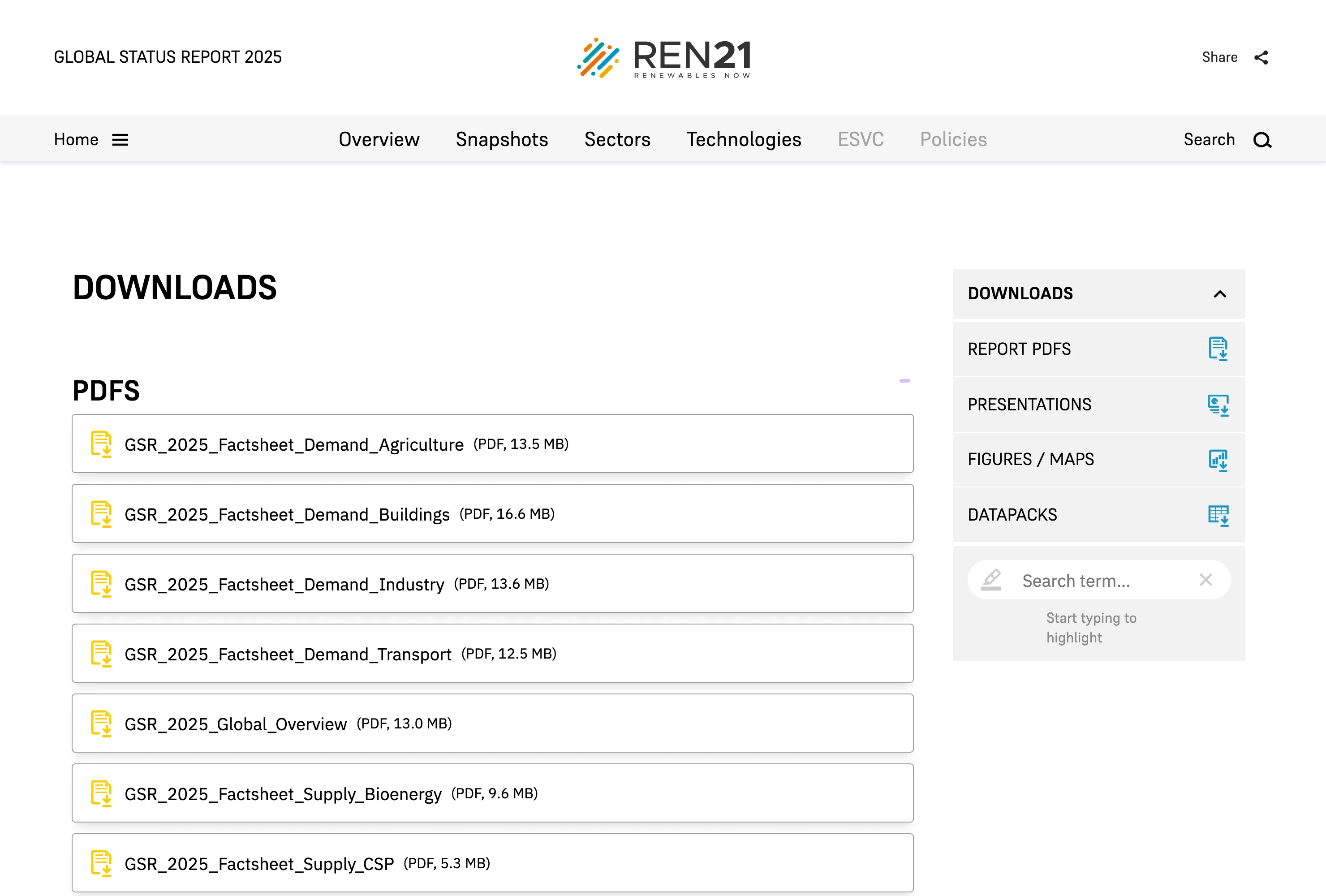Switch to the Snapshots tab

[502, 140]
